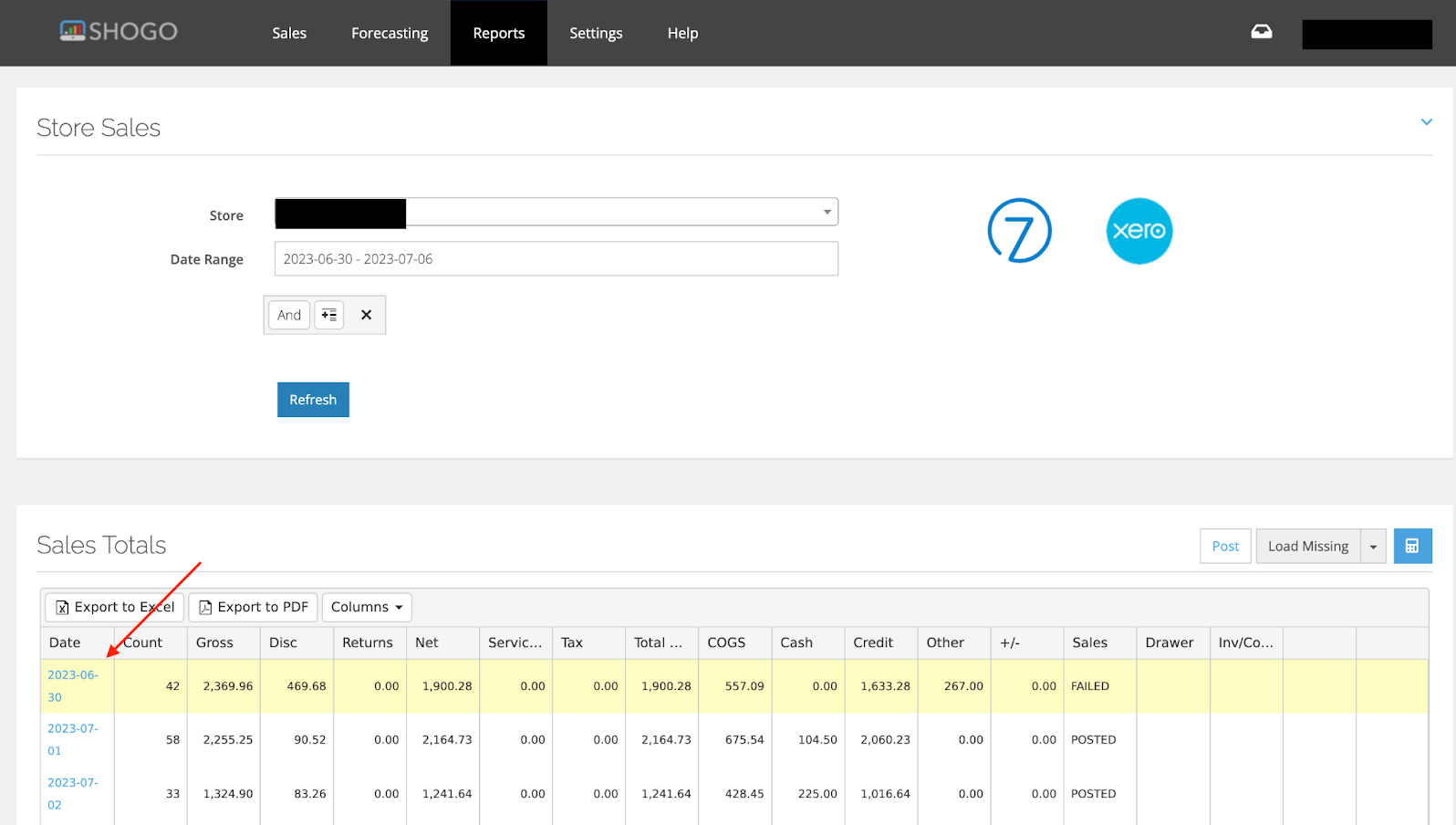Viewport: 1456px width, 825px height.
Task: Remove filter group with X icon
Action: (x=366, y=315)
